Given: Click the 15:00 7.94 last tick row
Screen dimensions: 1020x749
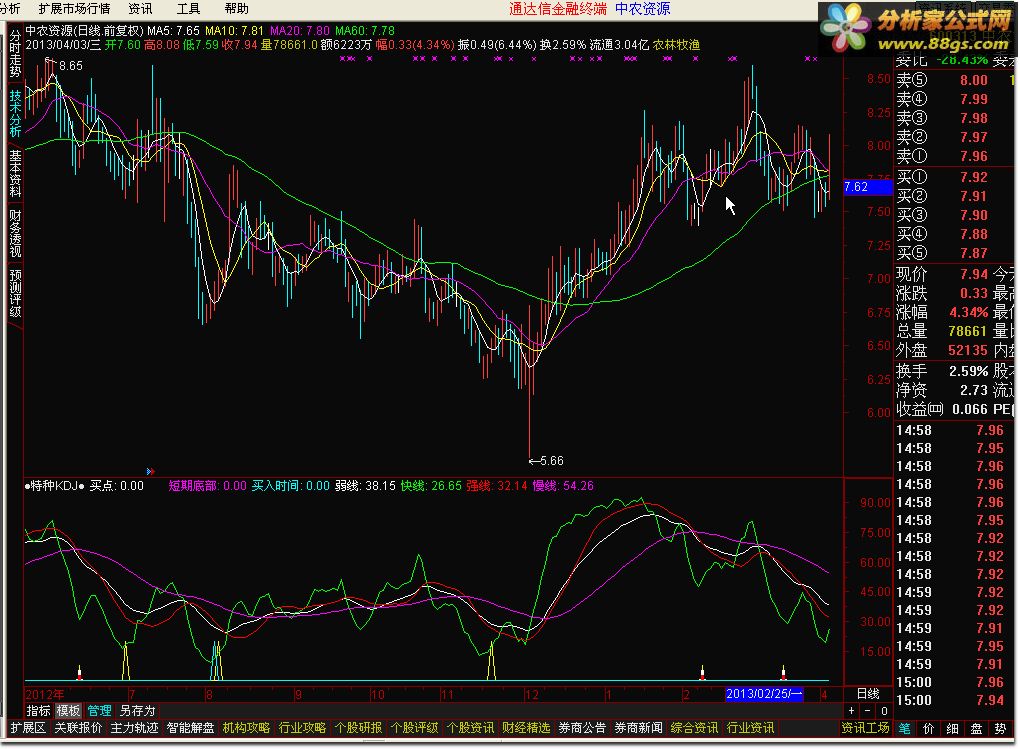Looking at the screenshot, I should click(950, 700).
